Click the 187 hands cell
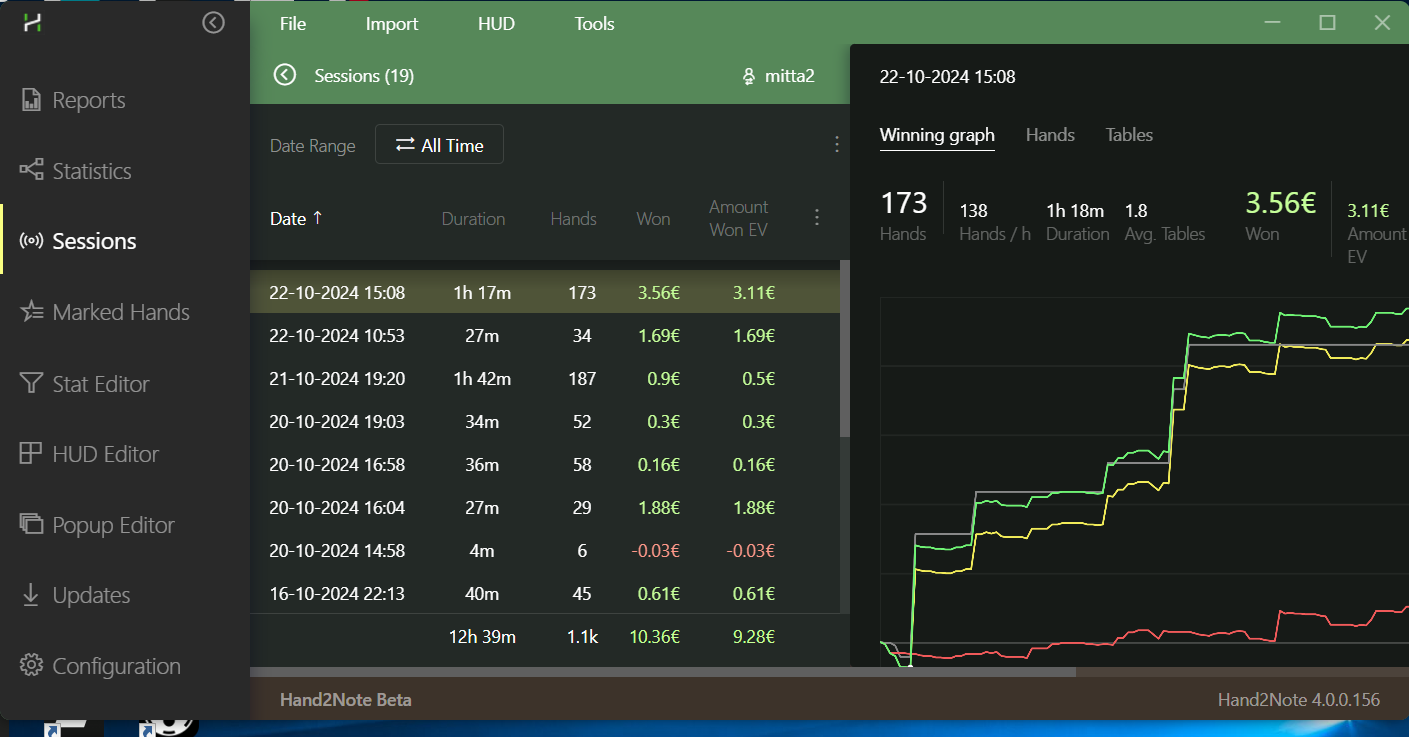The height and width of the screenshot is (737, 1409). tap(581, 379)
